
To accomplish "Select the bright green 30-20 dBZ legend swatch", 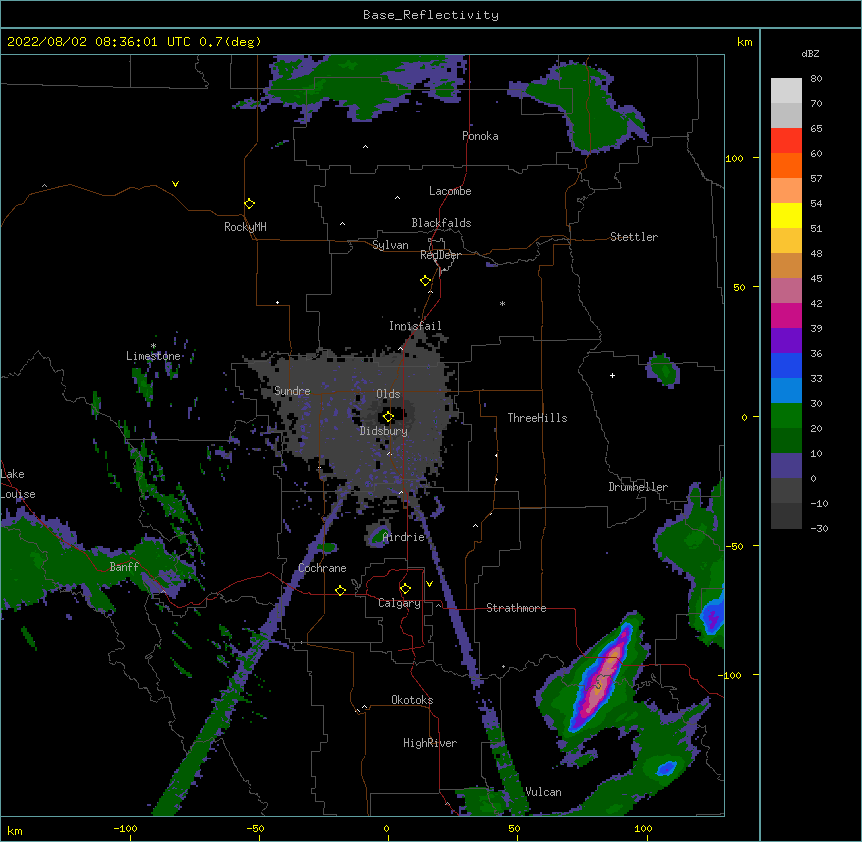I will pyautogui.click(x=786, y=416).
